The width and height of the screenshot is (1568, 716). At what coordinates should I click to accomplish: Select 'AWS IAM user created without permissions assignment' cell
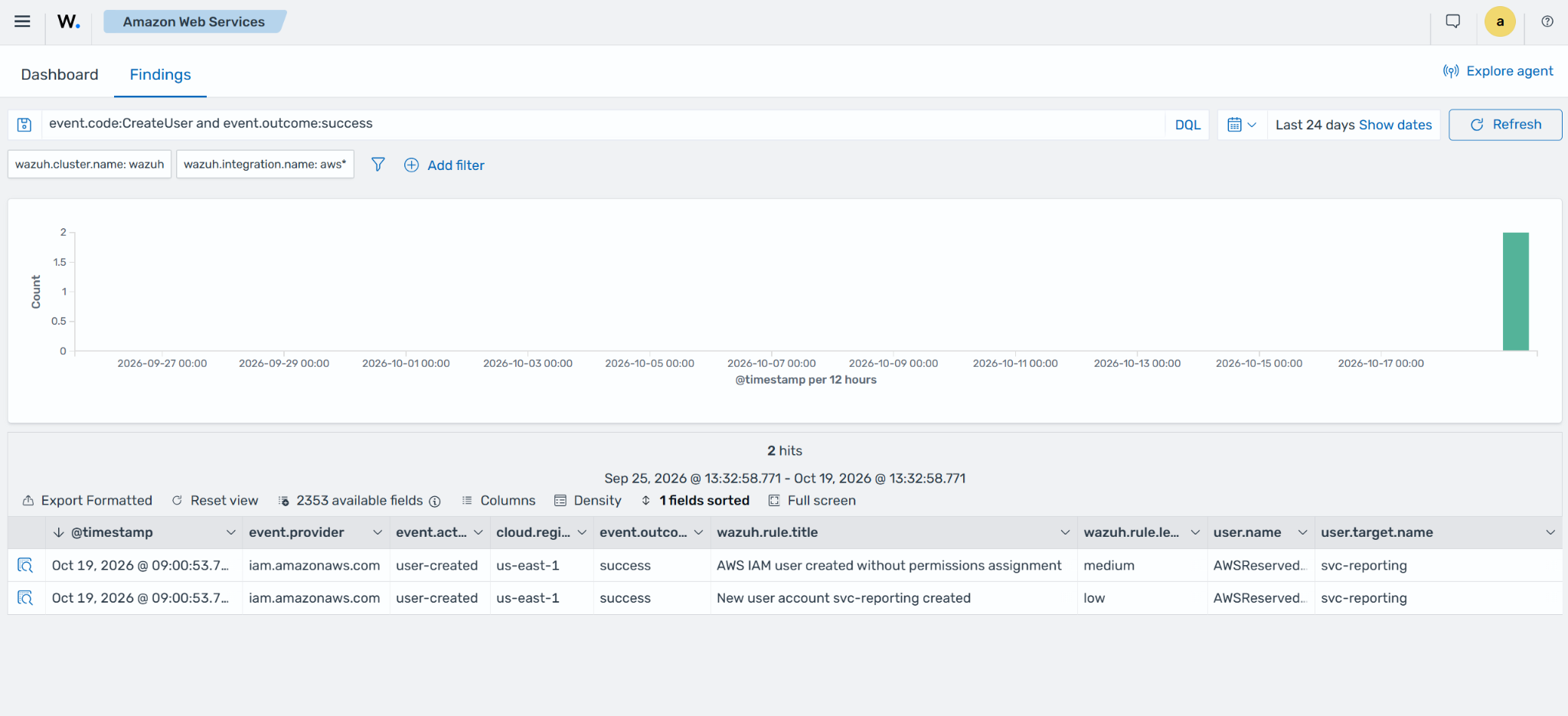pos(893,565)
